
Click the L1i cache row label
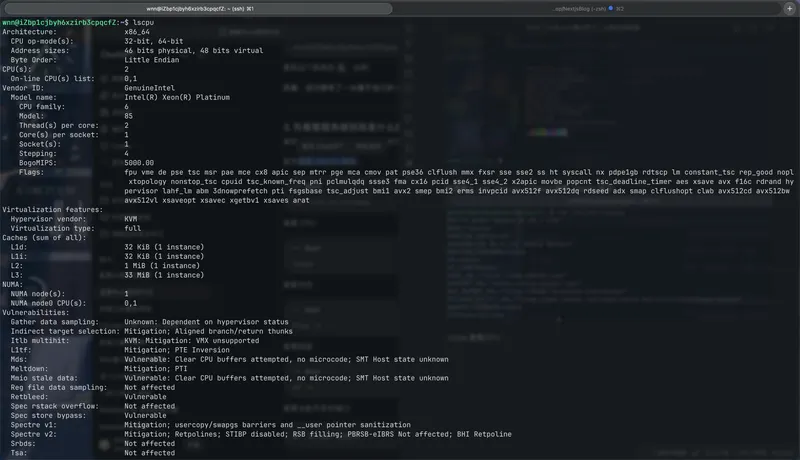click(19, 257)
